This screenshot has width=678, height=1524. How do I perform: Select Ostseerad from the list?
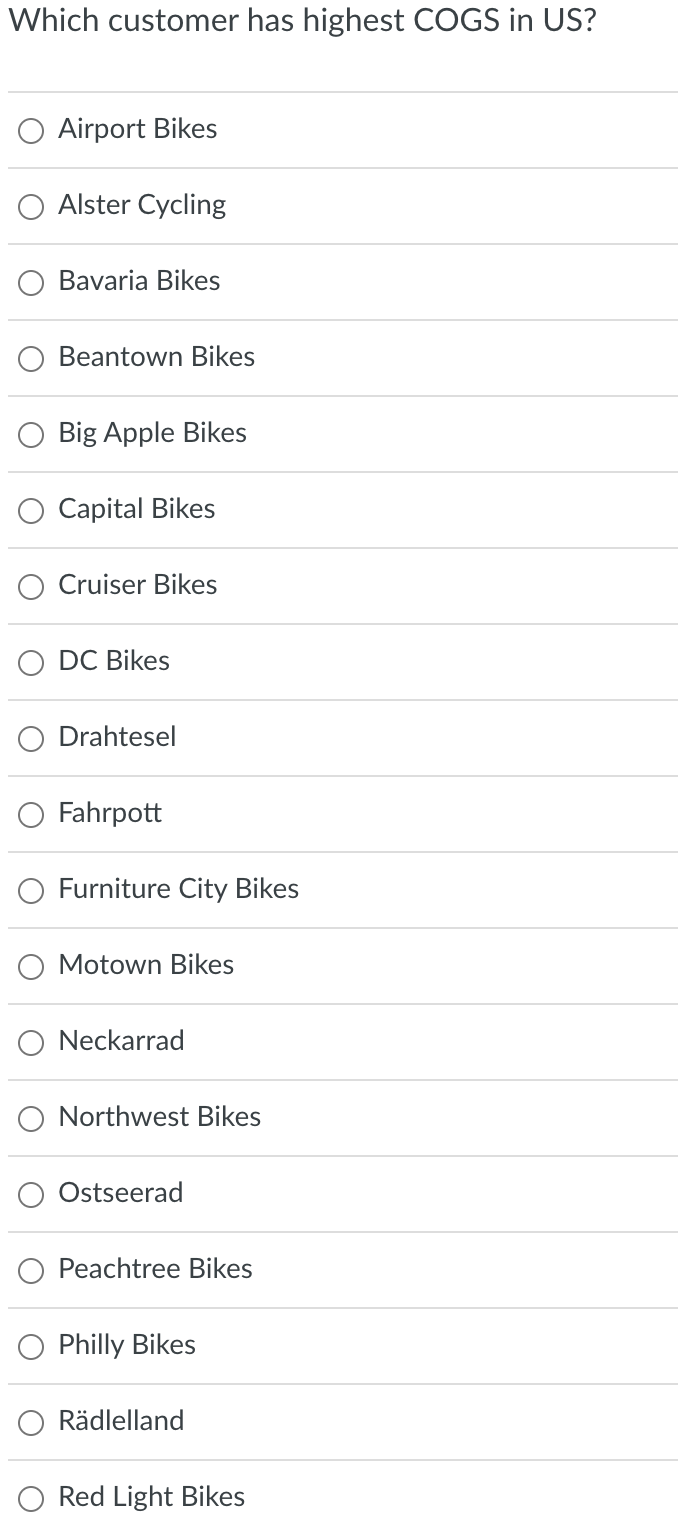coord(30,1195)
